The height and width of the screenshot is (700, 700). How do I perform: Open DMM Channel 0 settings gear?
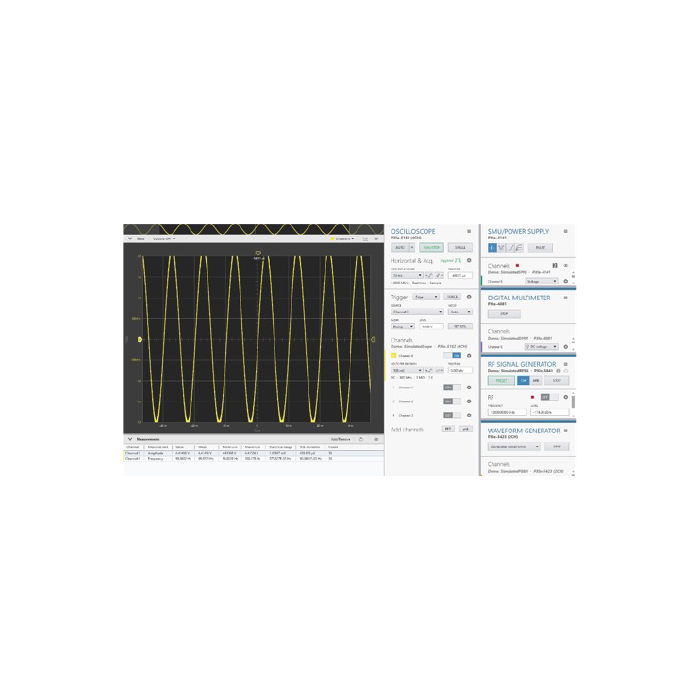pos(566,347)
